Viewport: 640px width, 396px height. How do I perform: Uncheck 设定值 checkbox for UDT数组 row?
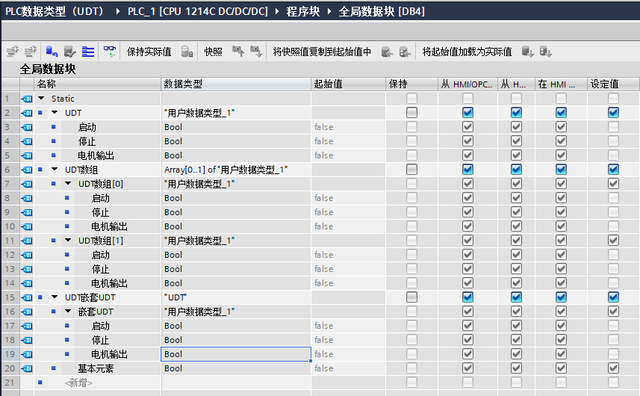pos(613,169)
